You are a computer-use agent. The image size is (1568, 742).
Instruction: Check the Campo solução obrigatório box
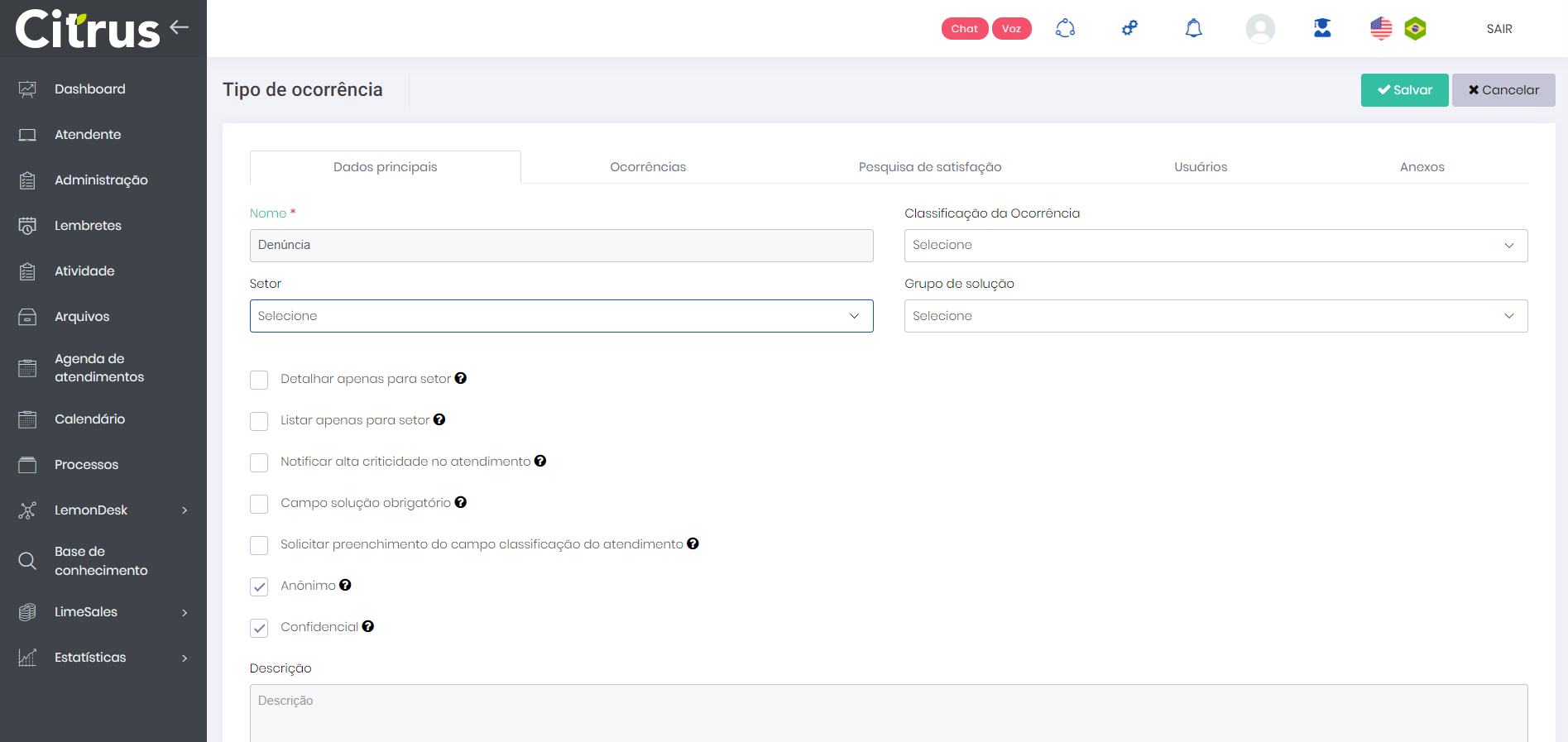[x=259, y=504]
